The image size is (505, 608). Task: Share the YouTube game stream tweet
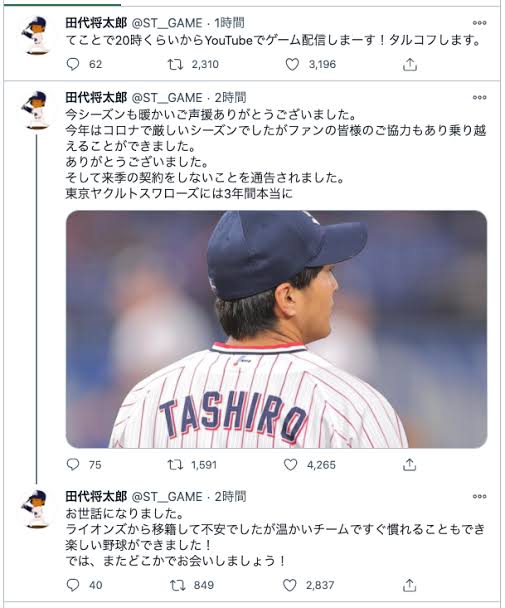pyautogui.click(x=410, y=64)
